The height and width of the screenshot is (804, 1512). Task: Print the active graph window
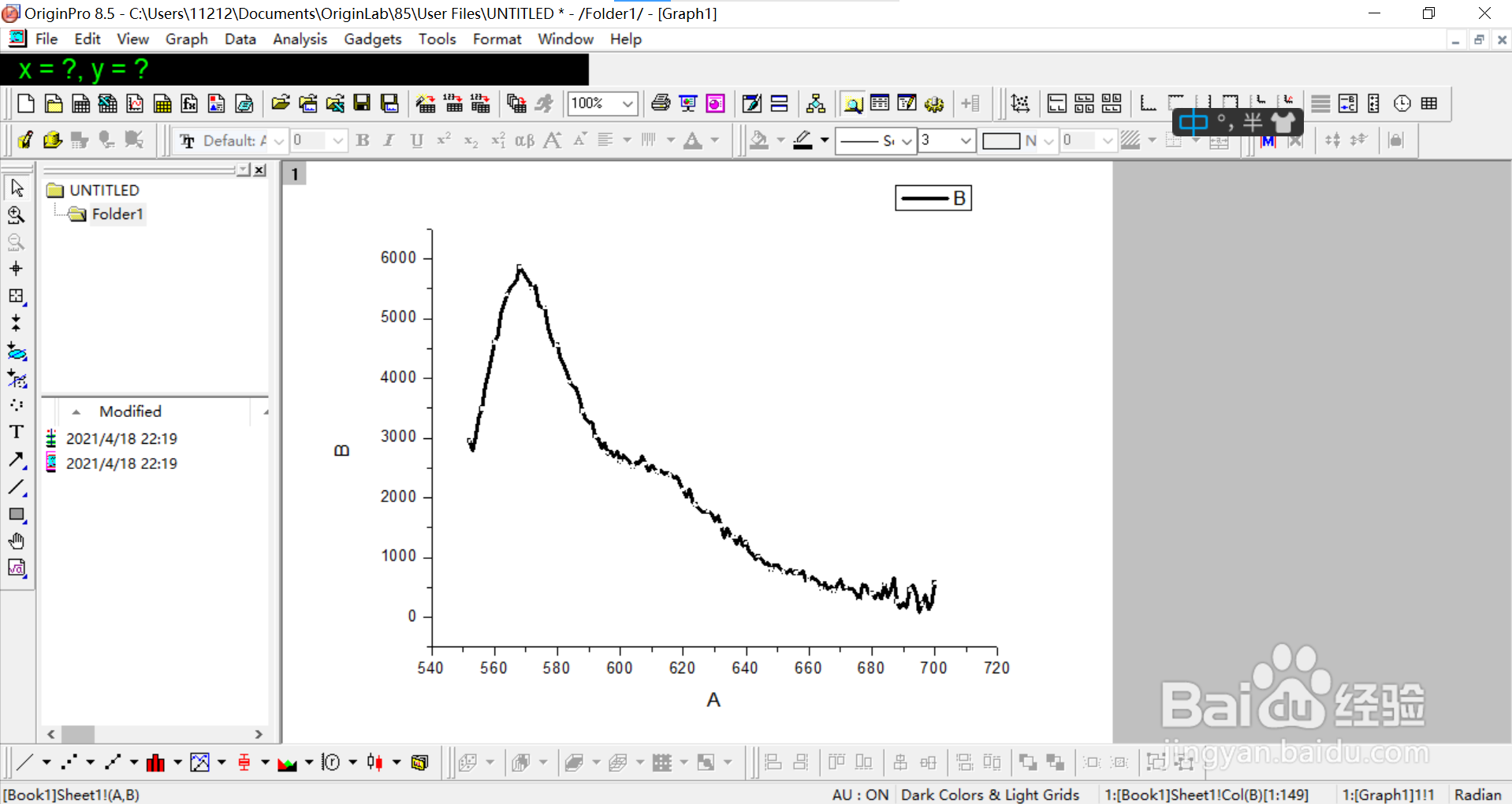(661, 103)
